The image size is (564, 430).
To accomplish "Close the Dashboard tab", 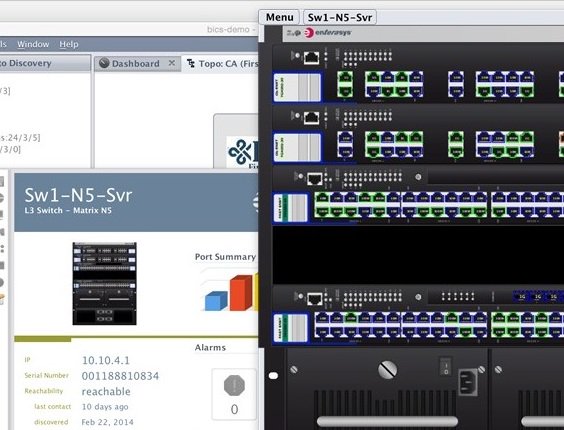I will (x=172, y=63).
